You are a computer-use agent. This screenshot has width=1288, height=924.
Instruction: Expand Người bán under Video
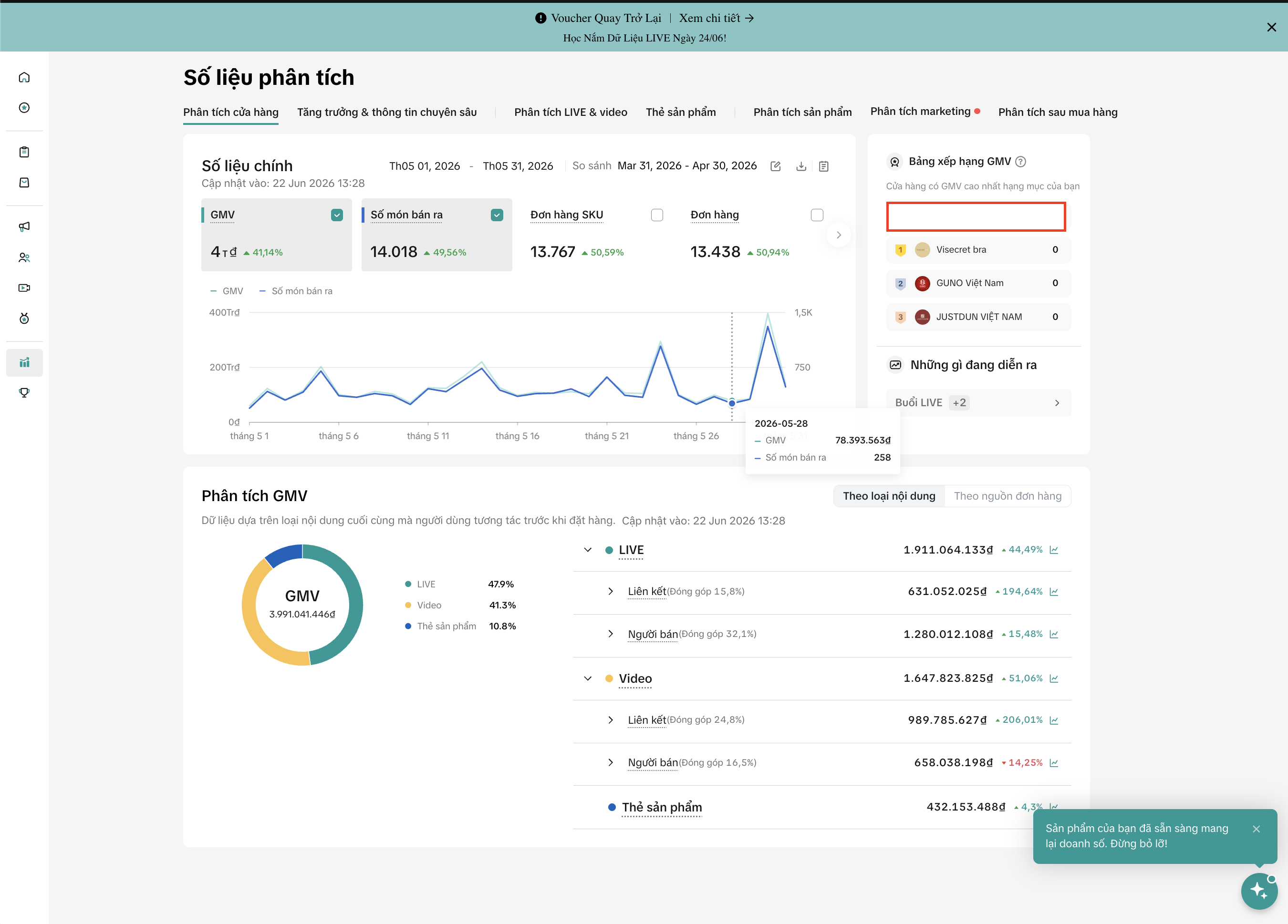point(611,763)
